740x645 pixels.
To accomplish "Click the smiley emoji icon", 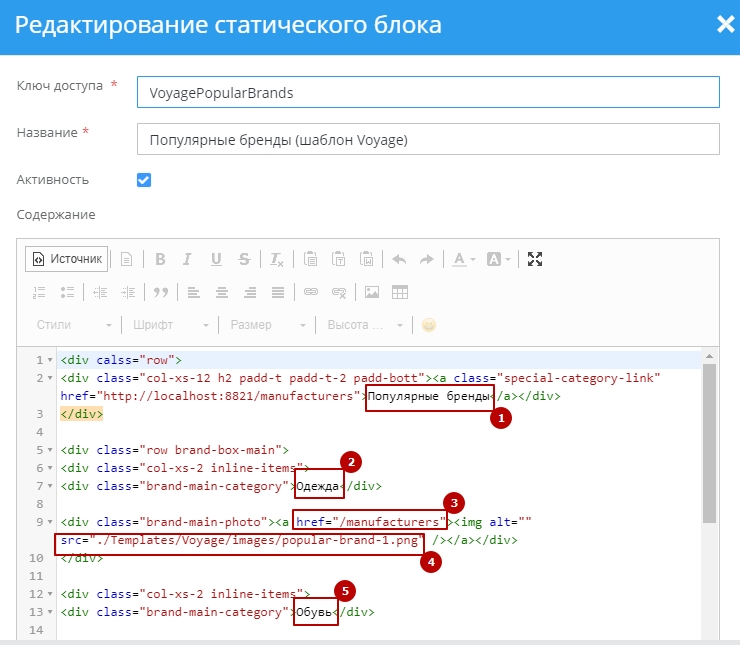I will (x=429, y=325).
